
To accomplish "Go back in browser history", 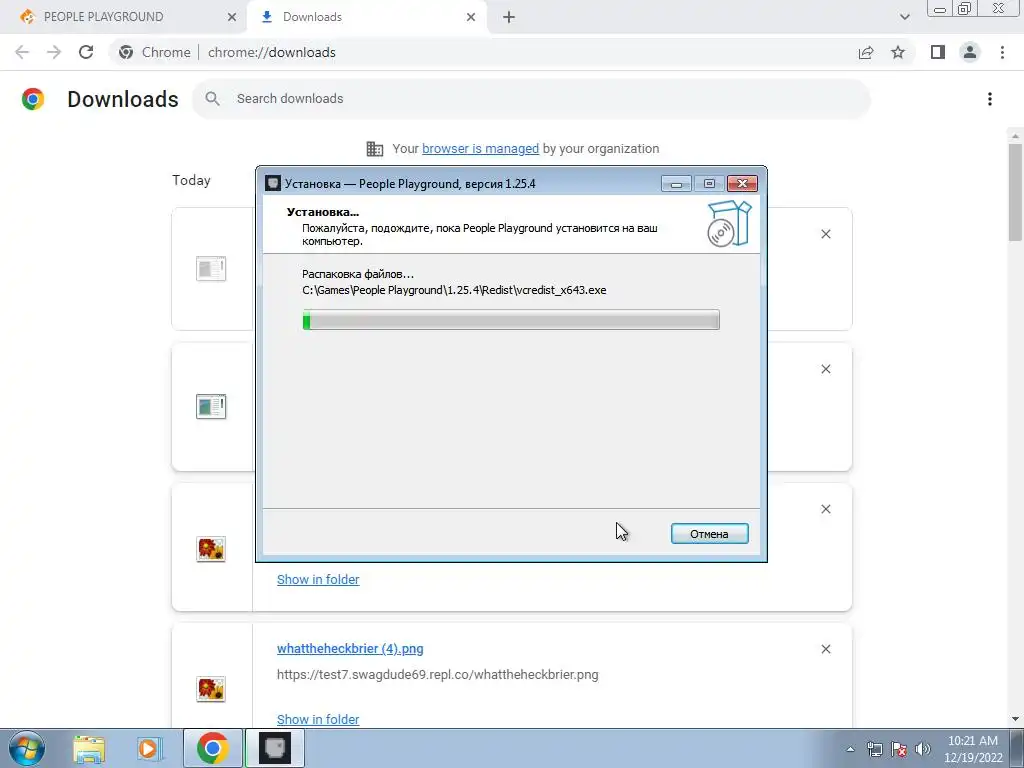I will [x=22, y=52].
